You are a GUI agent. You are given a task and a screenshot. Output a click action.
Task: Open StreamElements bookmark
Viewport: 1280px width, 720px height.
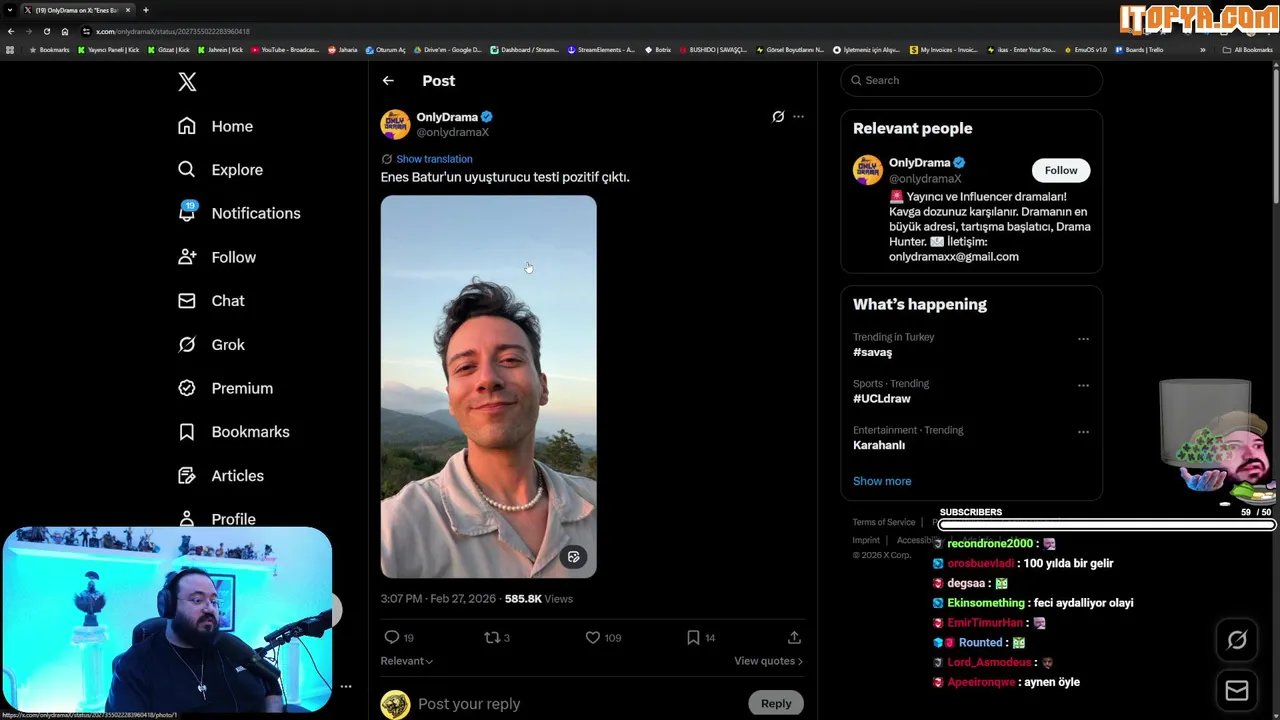click(601, 50)
